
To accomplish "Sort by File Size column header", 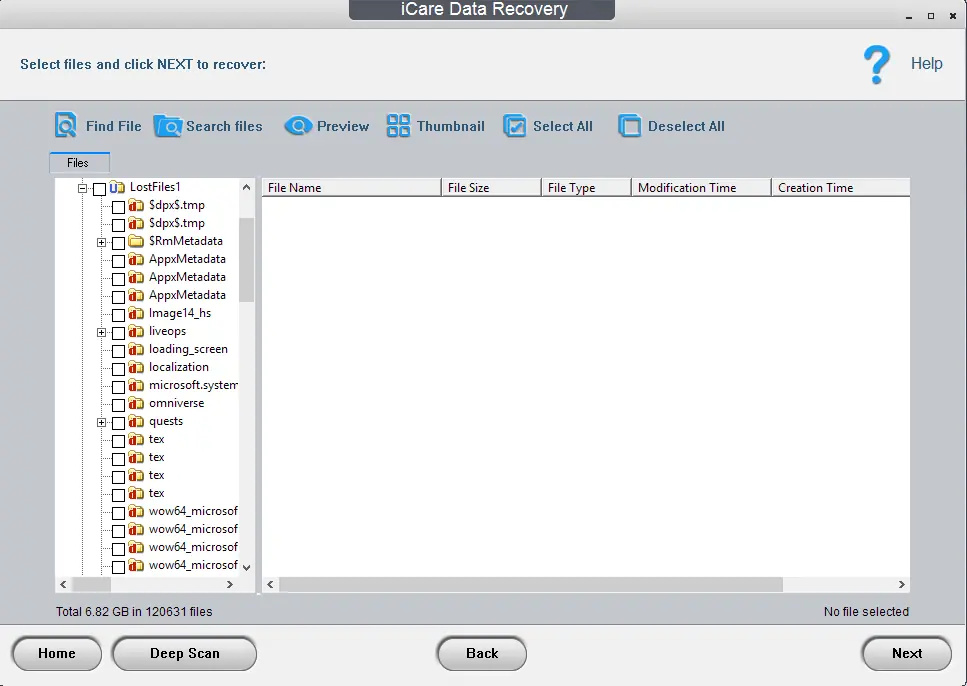I will point(492,188).
